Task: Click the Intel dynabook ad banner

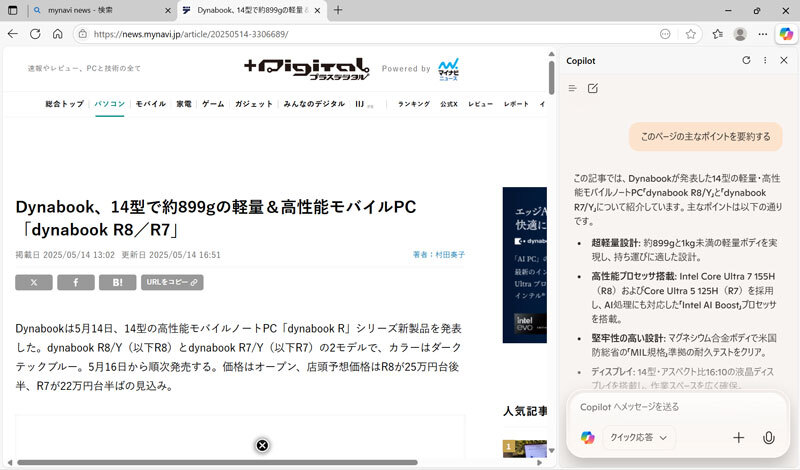Action: pos(524,265)
